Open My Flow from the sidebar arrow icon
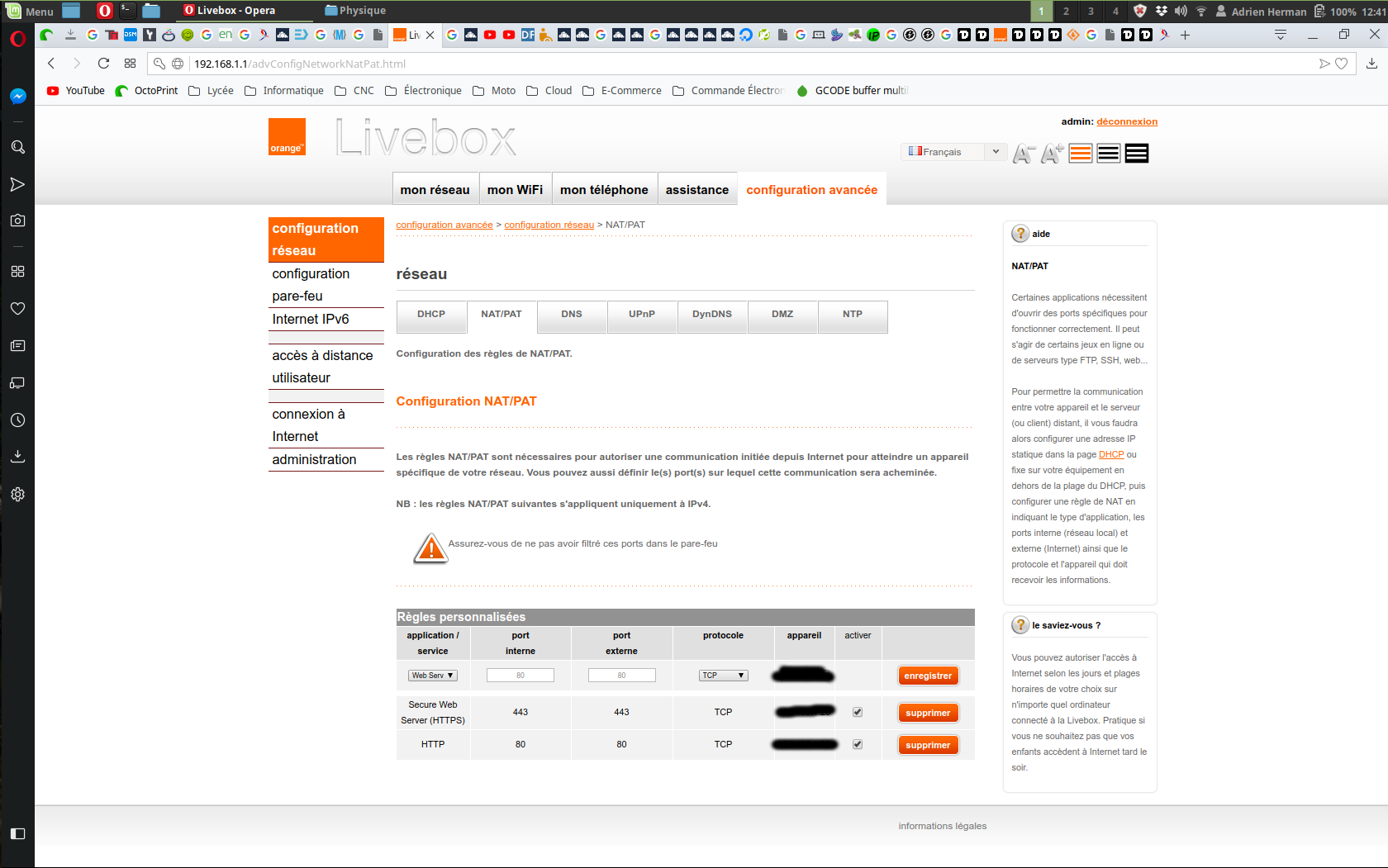The image size is (1388, 868). (17, 184)
